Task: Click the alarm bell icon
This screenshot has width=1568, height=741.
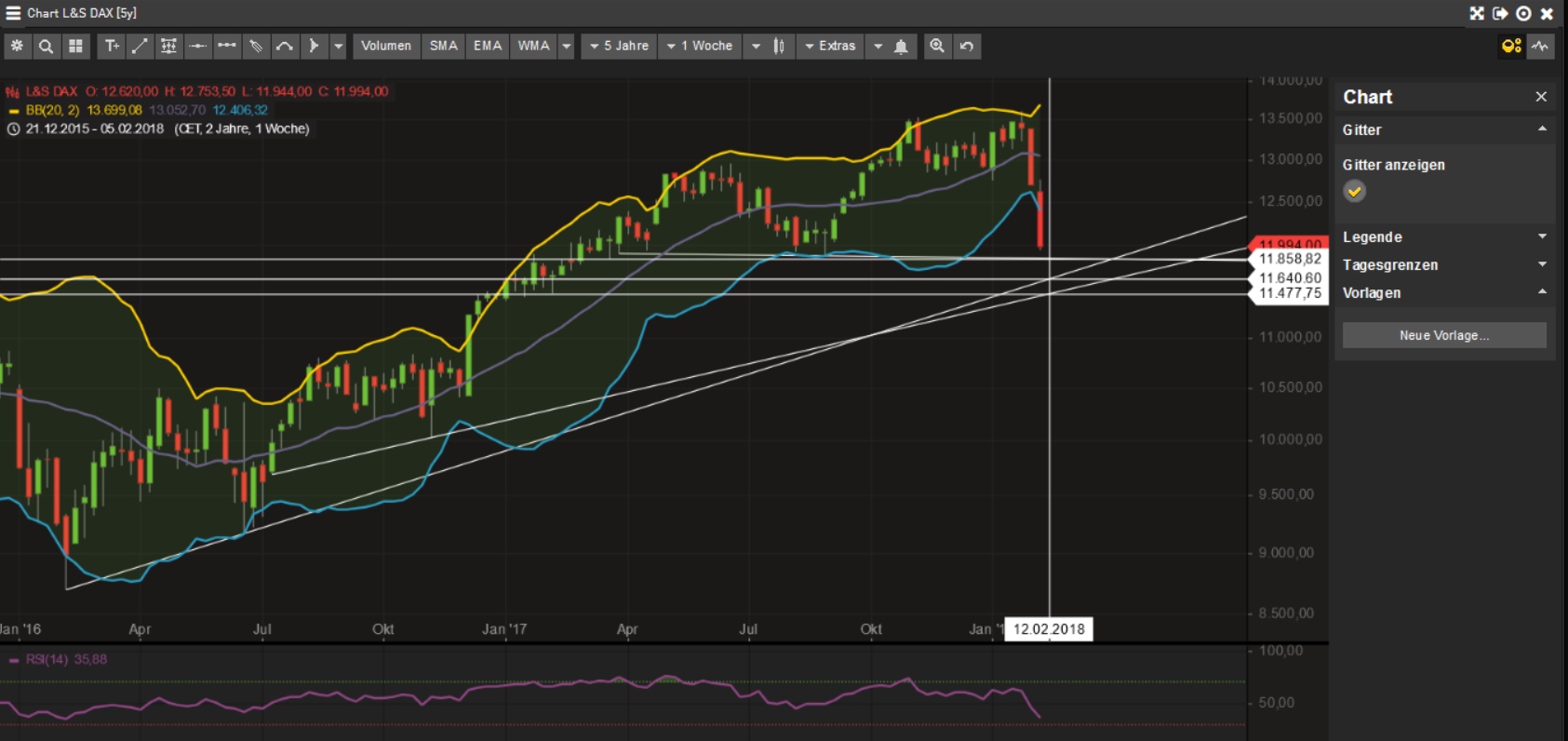Action: point(901,47)
